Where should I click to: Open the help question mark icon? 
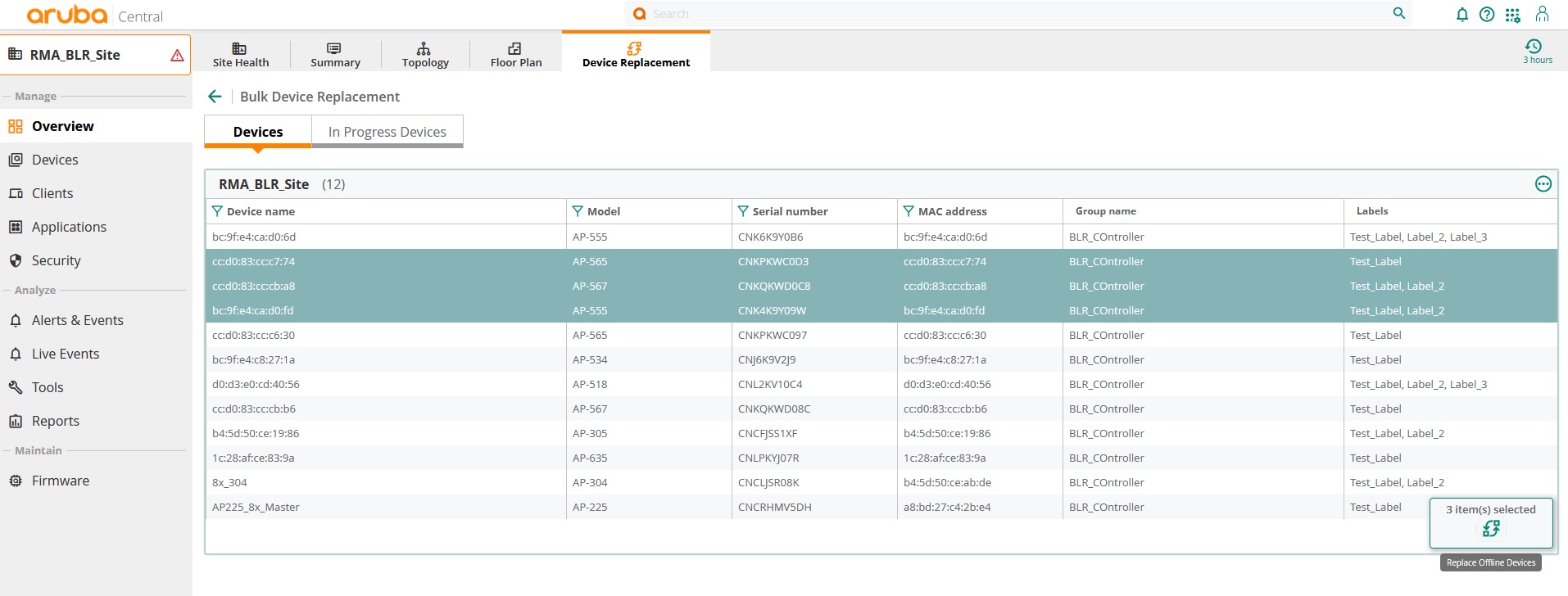[x=1487, y=15]
